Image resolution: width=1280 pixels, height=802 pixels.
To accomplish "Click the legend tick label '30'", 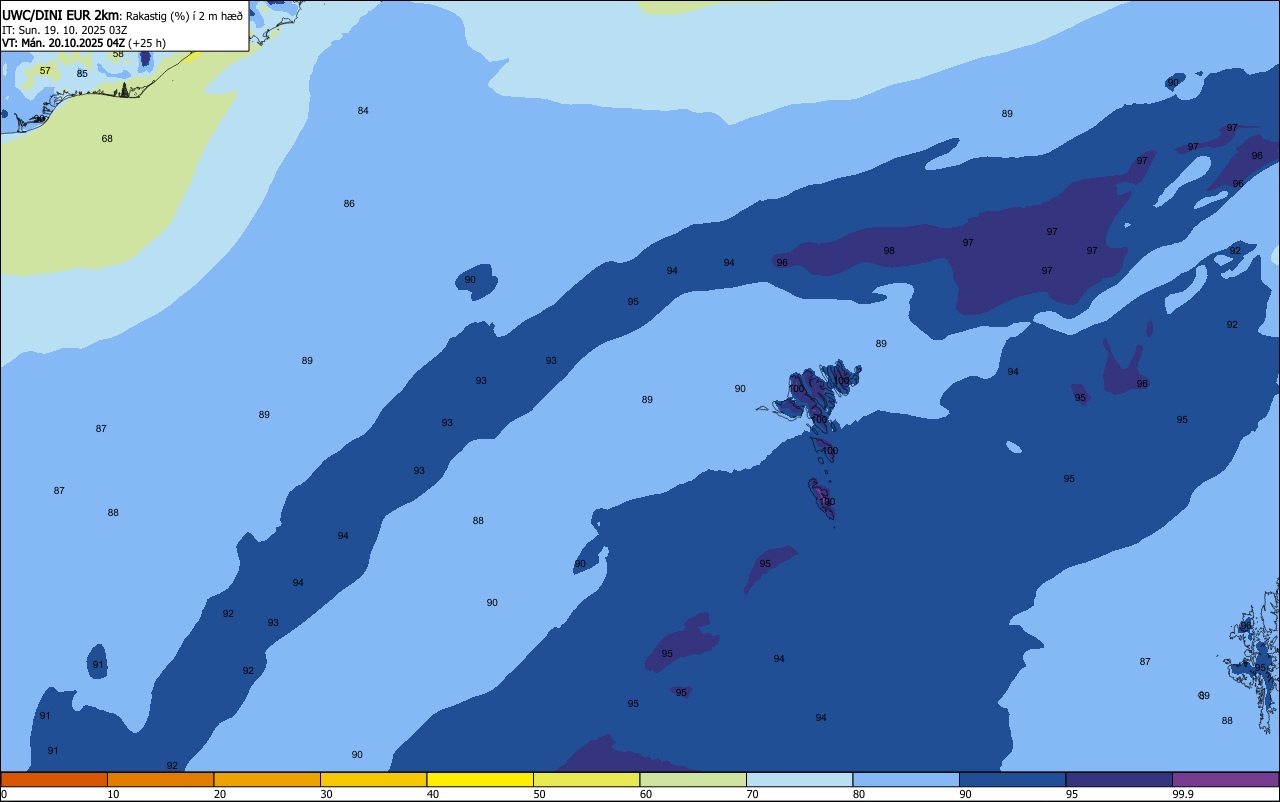I will (x=326, y=794).
